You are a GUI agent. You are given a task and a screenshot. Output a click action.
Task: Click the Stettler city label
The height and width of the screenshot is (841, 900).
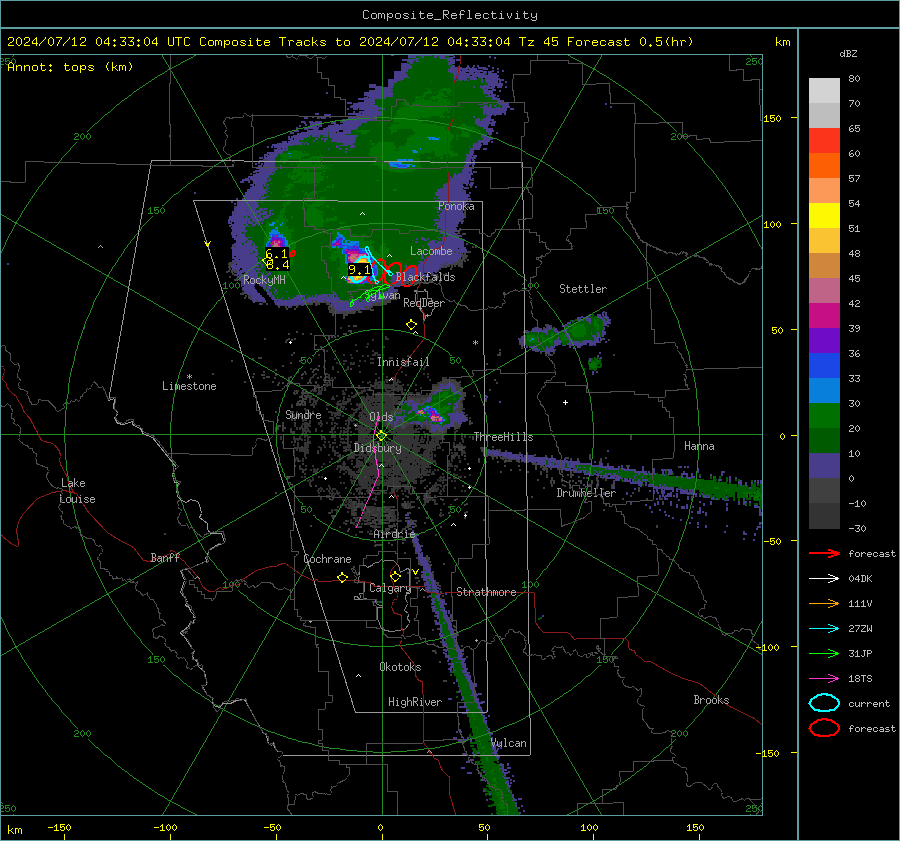click(583, 289)
